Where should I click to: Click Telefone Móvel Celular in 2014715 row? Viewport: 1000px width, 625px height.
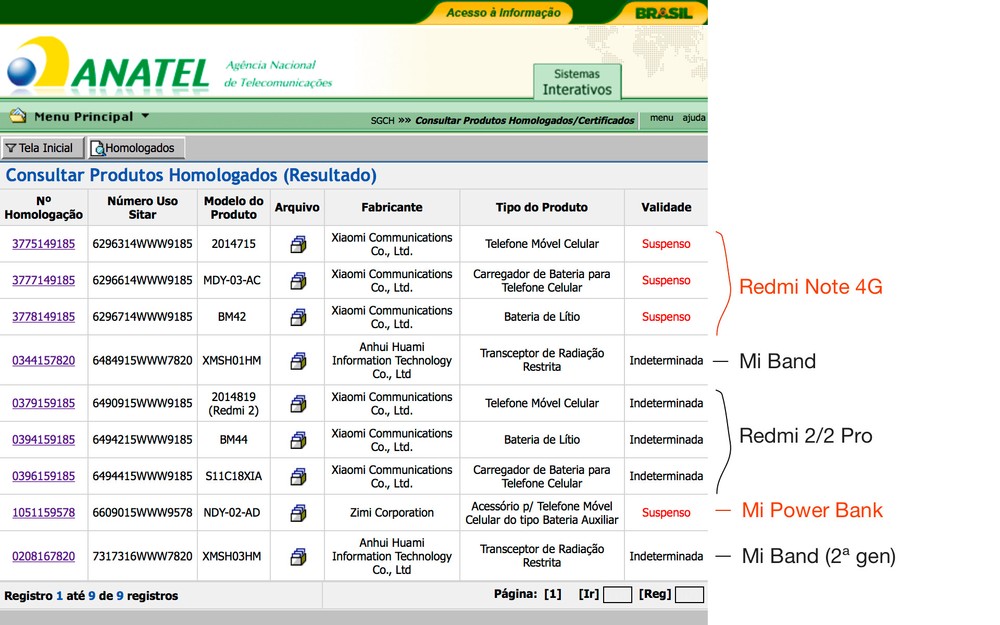[541, 244]
